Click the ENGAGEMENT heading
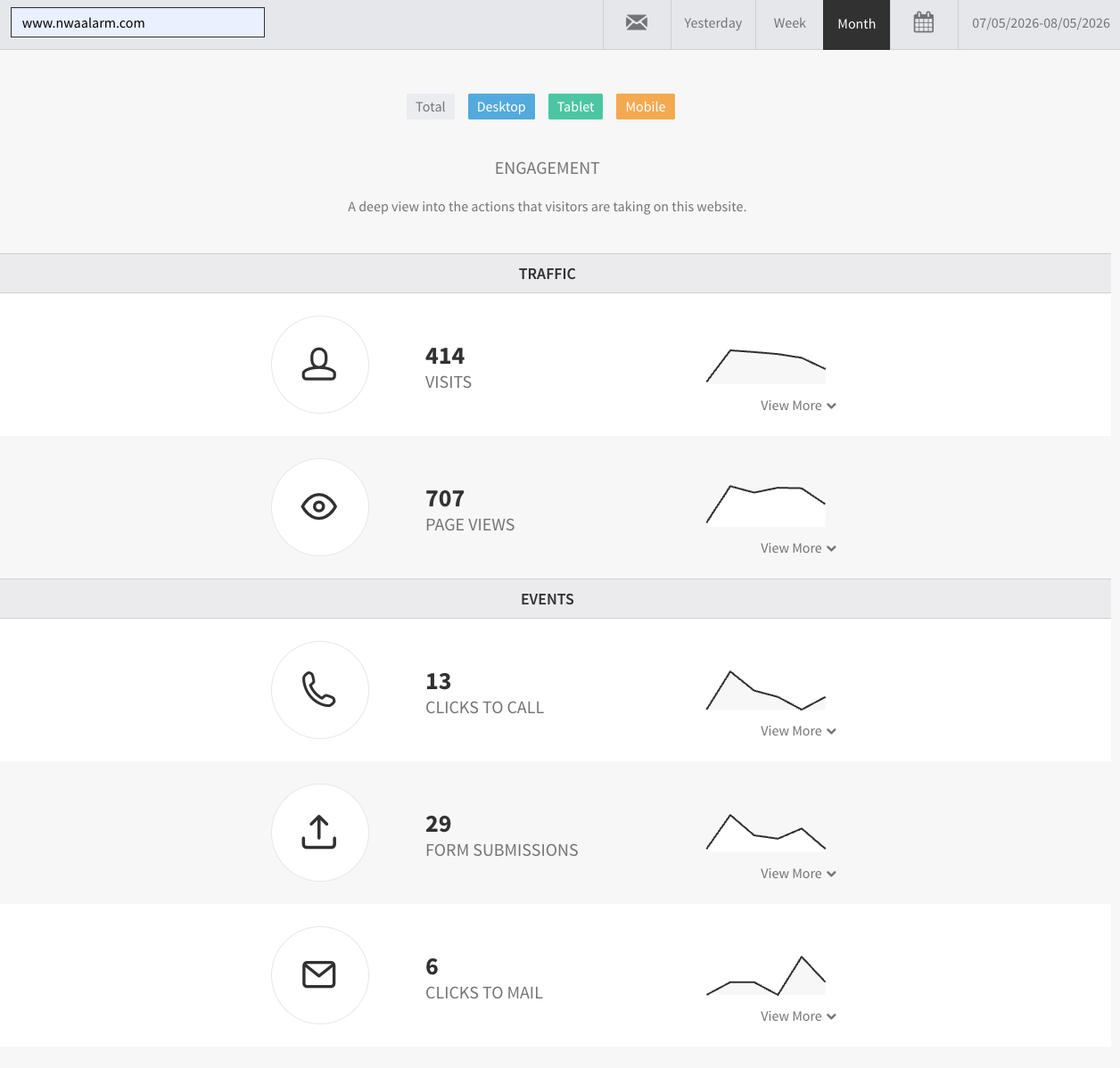This screenshot has width=1120, height=1068. click(x=548, y=168)
